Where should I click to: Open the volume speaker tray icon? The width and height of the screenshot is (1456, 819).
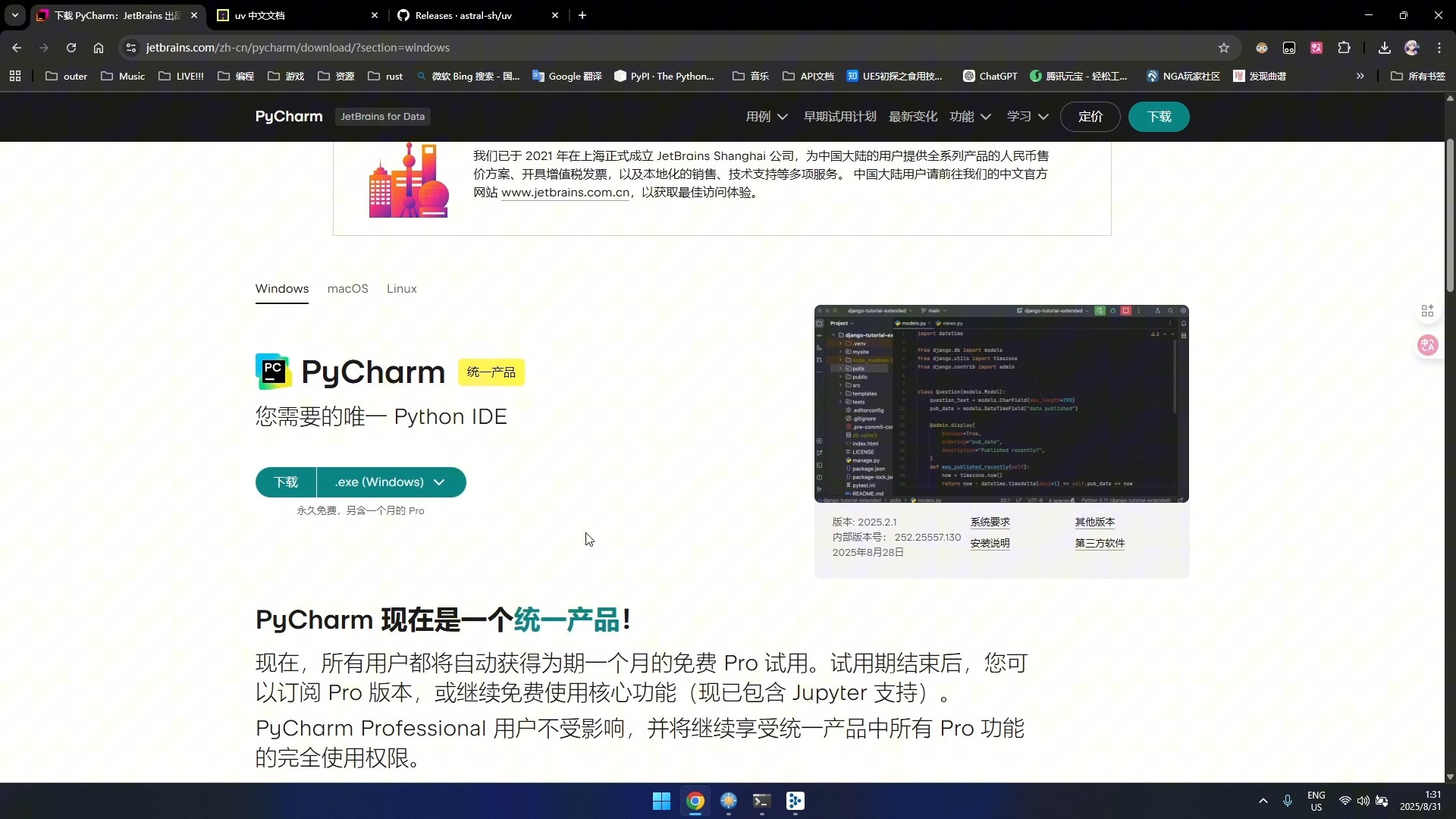pyautogui.click(x=1363, y=801)
